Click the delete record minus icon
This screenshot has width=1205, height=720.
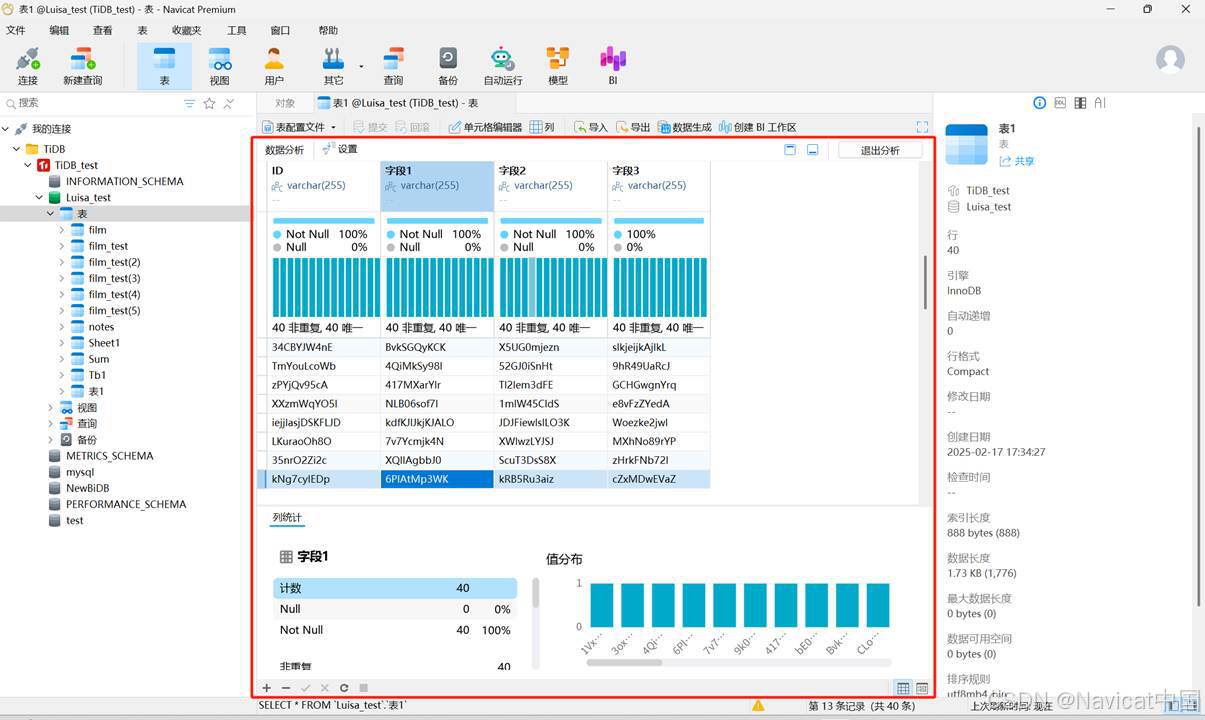tap(286, 688)
